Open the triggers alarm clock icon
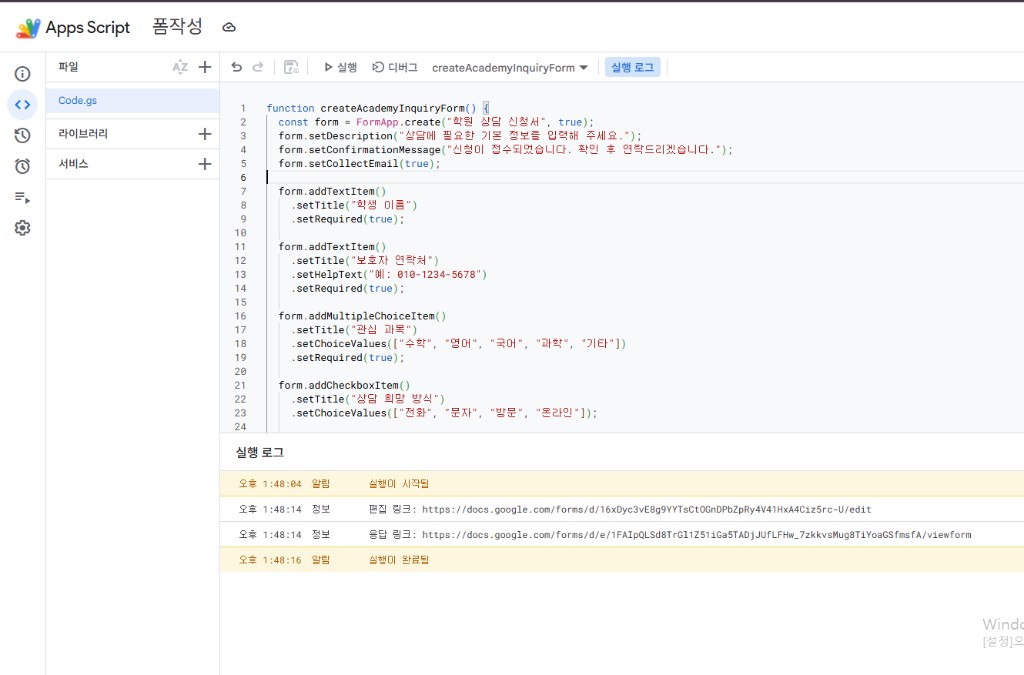This screenshot has height=675, width=1024. point(22,166)
